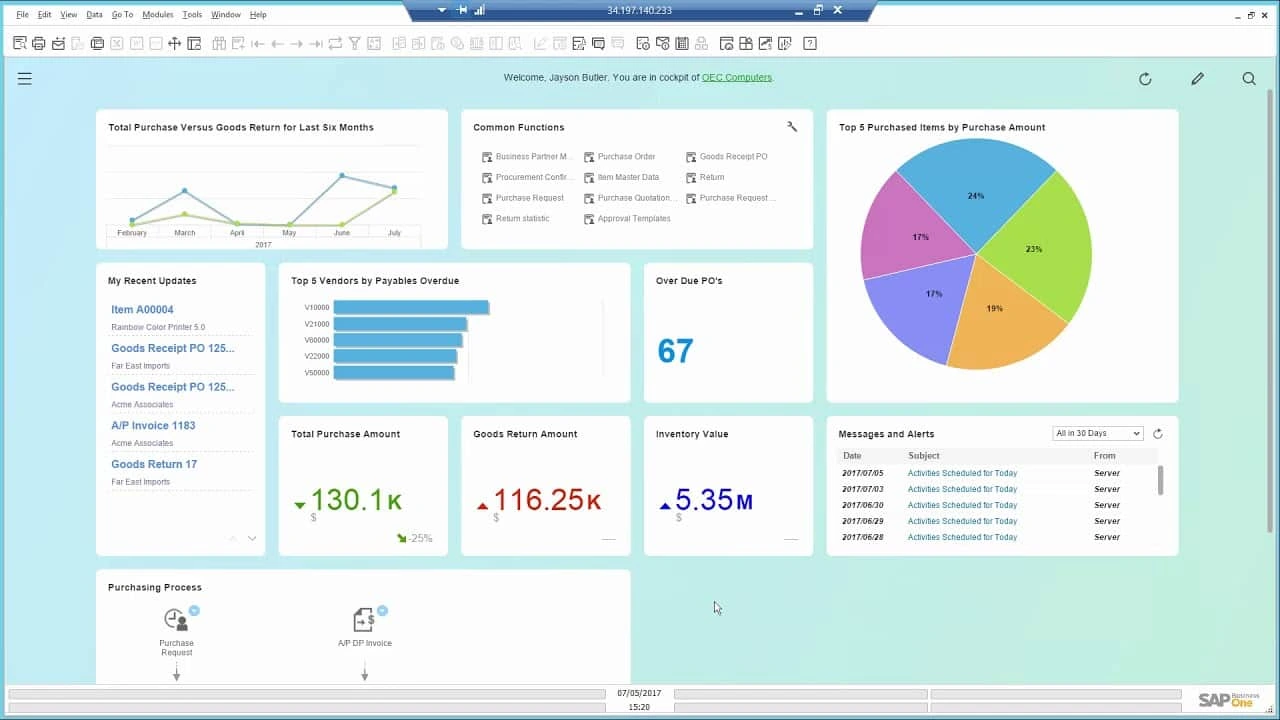The image size is (1280, 720).
Task: Click the pencil edit cockpit icon
Action: point(1197,79)
